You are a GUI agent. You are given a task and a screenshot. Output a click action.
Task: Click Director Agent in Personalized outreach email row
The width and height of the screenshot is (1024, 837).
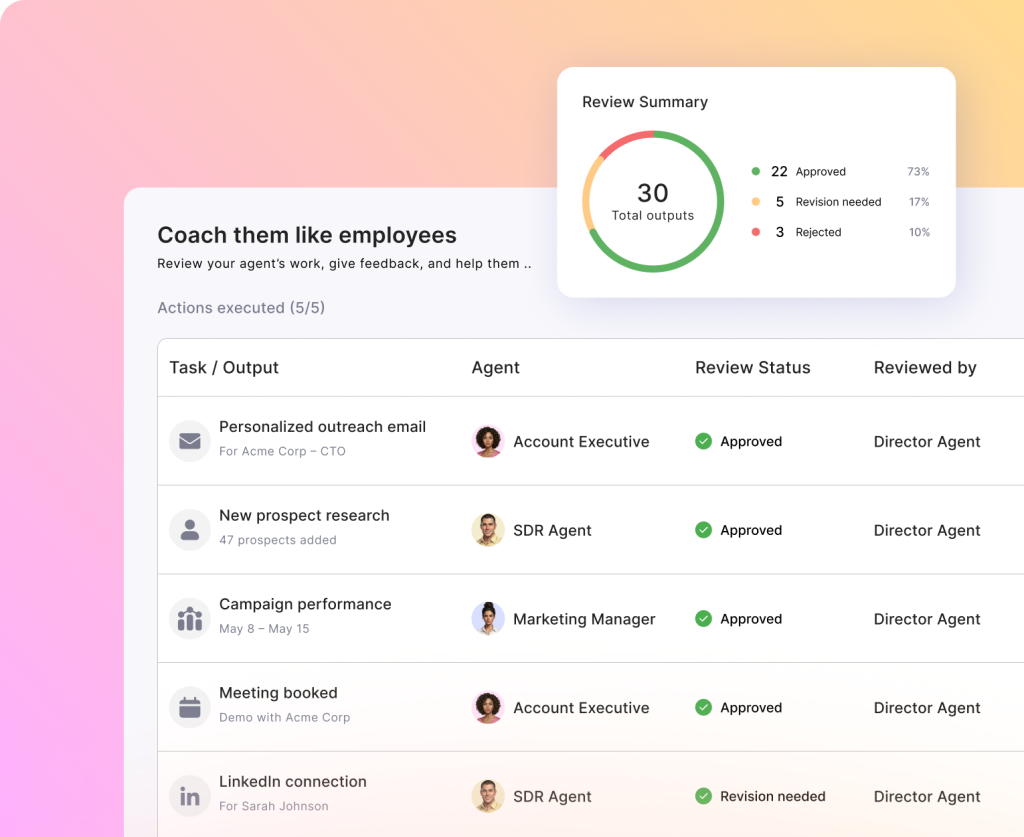[x=927, y=441]
